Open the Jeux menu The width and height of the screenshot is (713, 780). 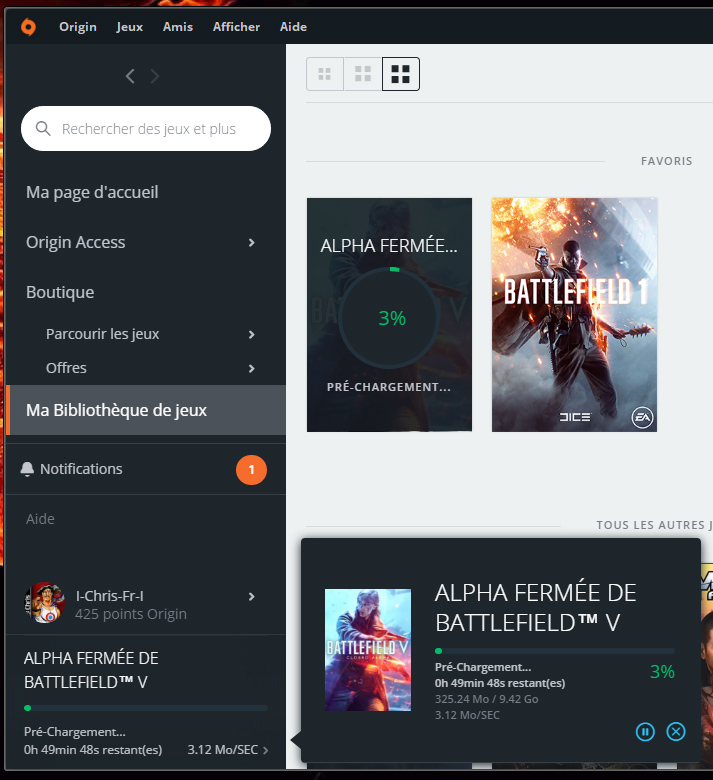[129, 27]
